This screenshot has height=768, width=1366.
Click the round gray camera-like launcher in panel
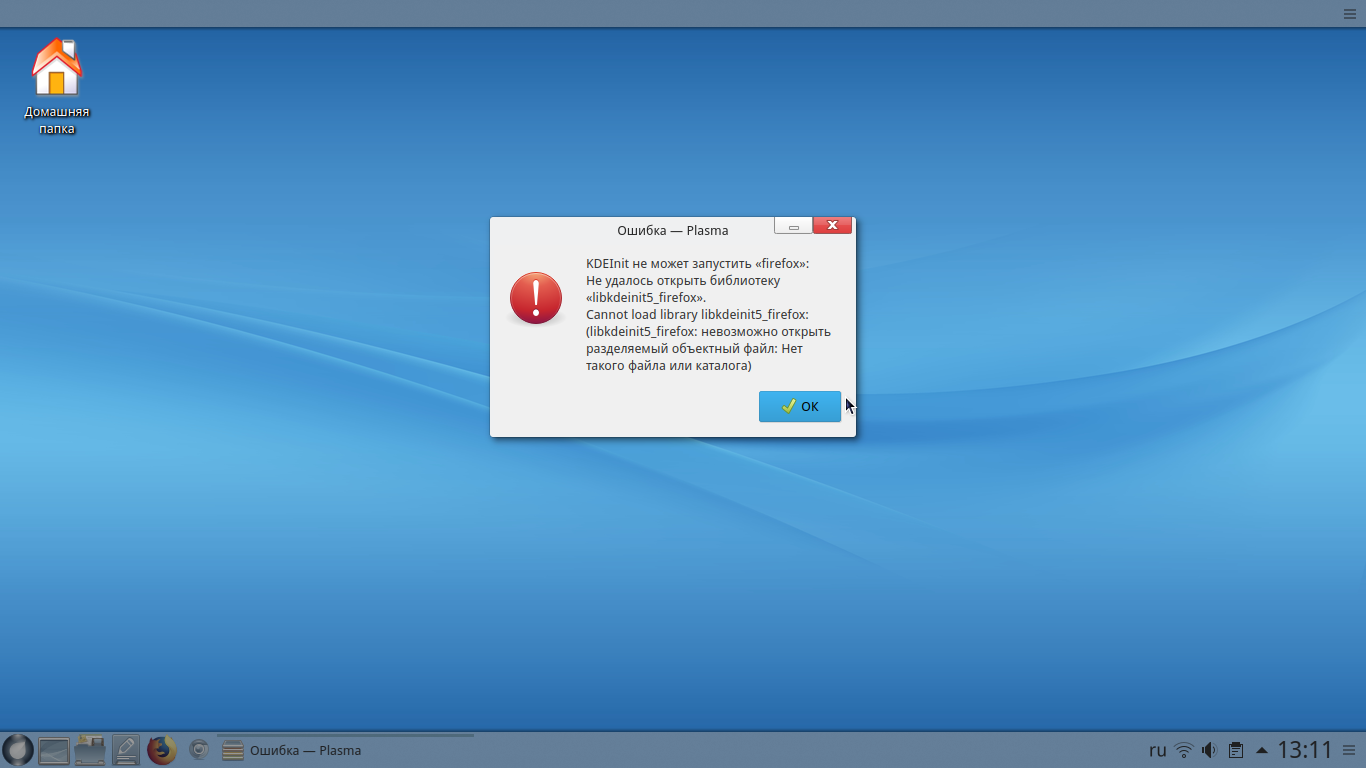199,750
